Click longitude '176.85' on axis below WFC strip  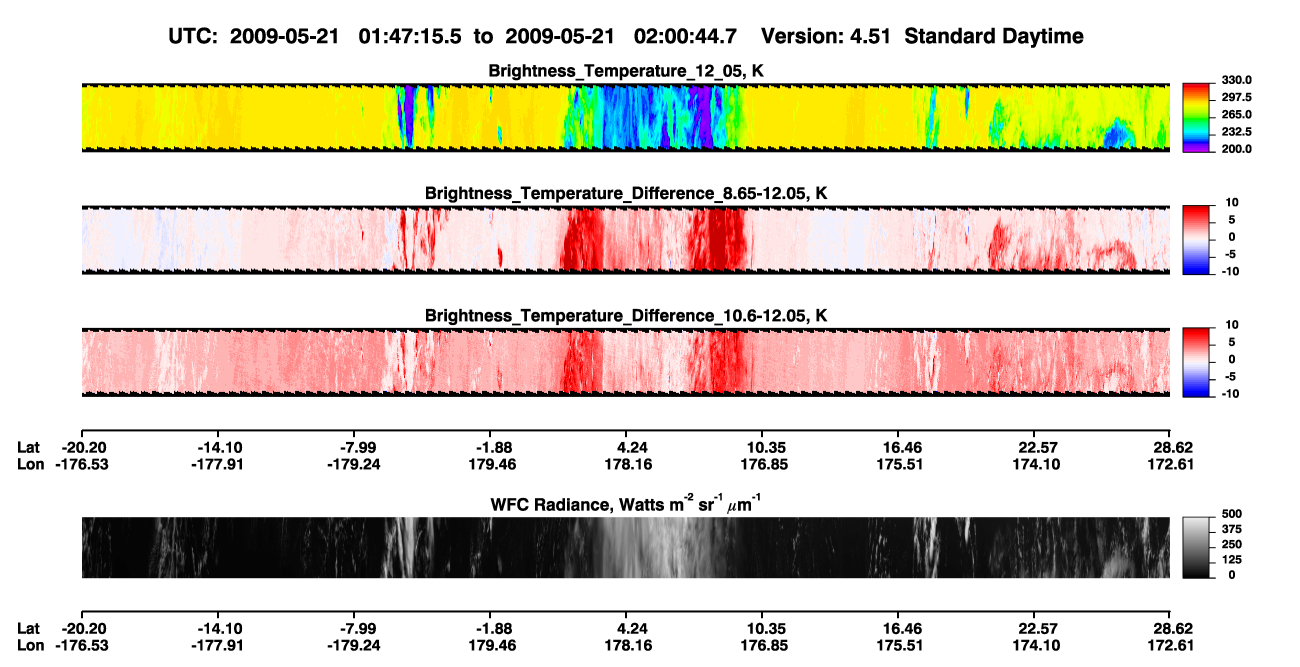pyautogui.click(x=762, y=646)
